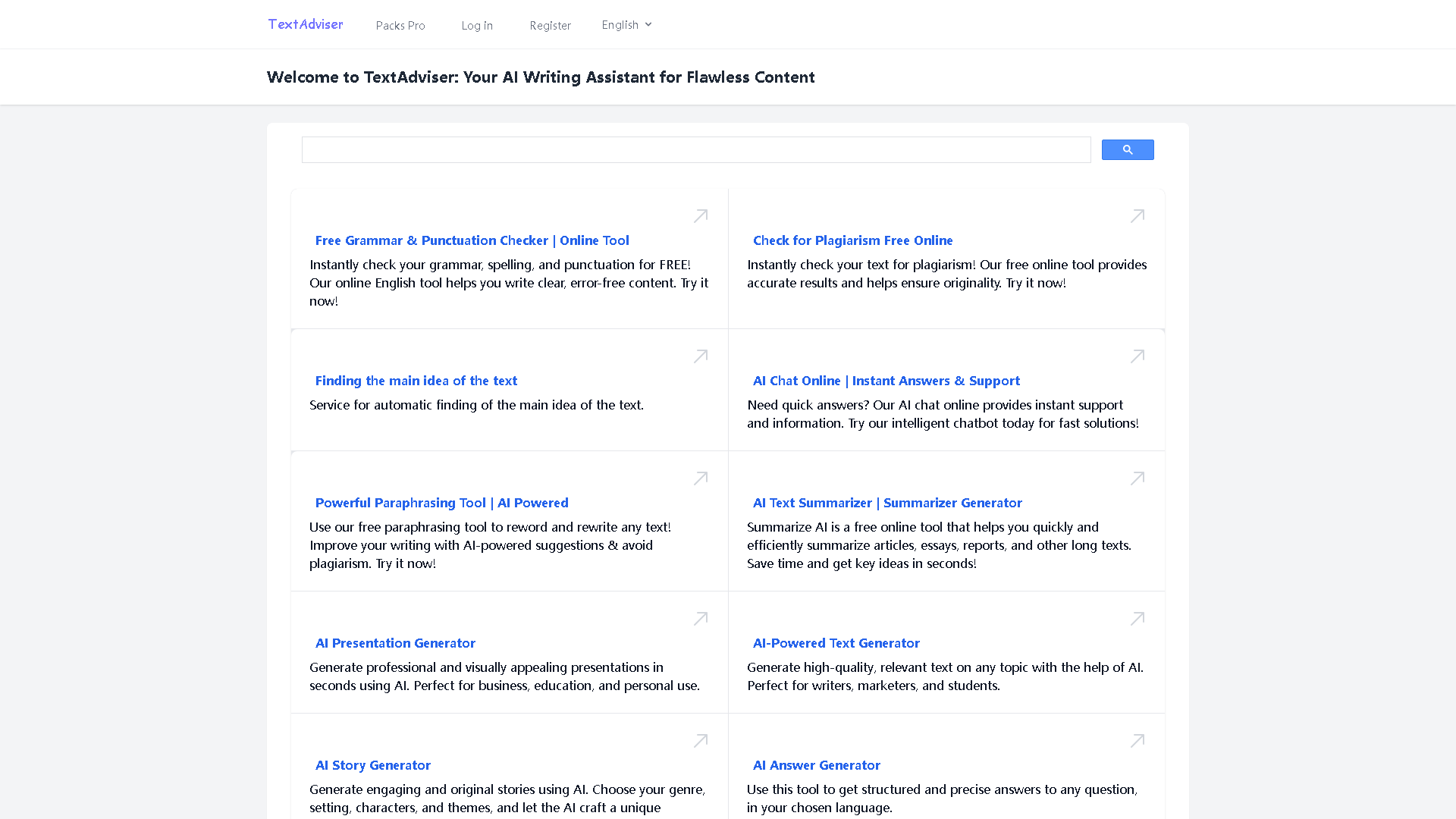The width and height of the screenshot is (1456, 819).
Task: Open Check for Plagiarism Free Online
Action: click(852, 240)
